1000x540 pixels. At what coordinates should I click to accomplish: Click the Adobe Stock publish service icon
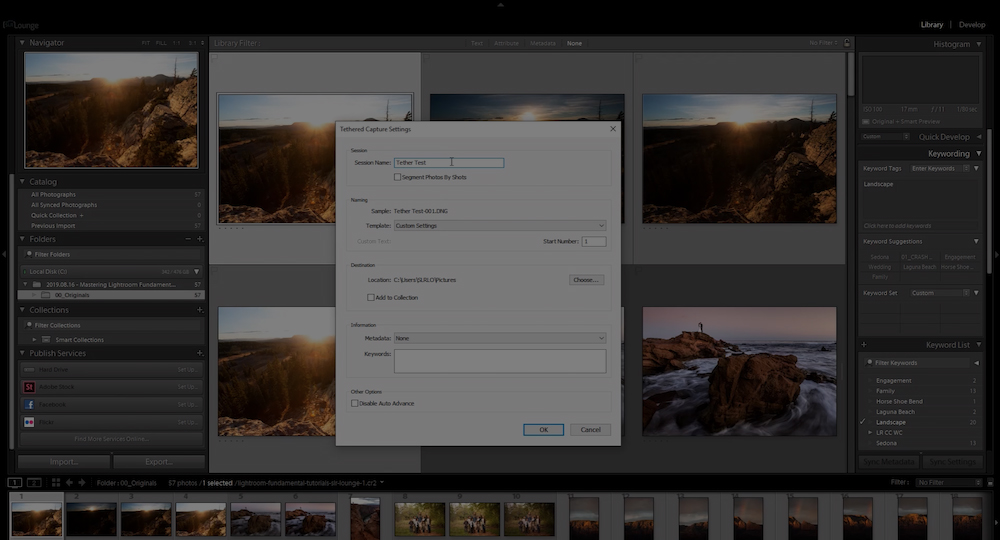tap(29, 387)
